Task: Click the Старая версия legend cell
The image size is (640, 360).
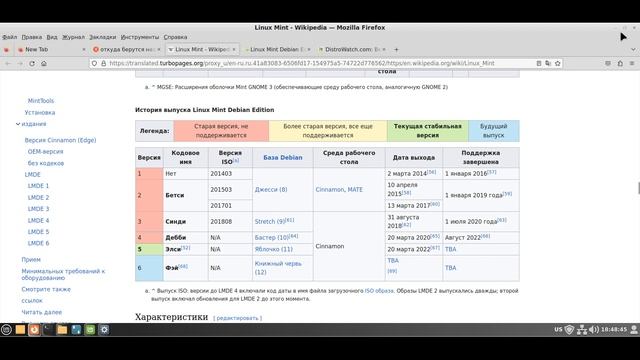Action: pyautogui.click(x=221, y=131)
